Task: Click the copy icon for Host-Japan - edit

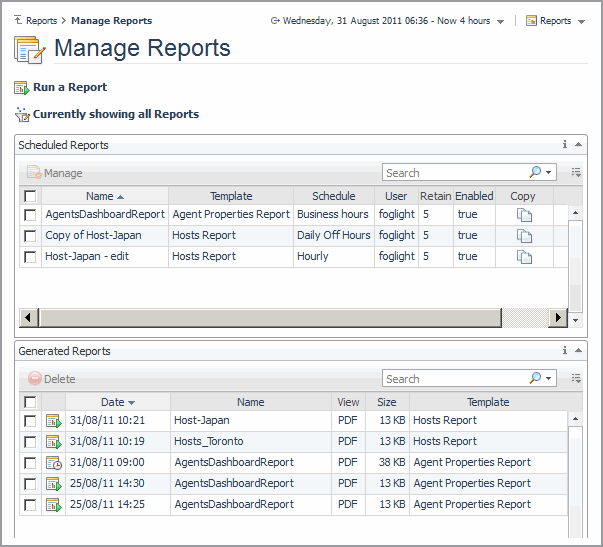Action: 524,257
